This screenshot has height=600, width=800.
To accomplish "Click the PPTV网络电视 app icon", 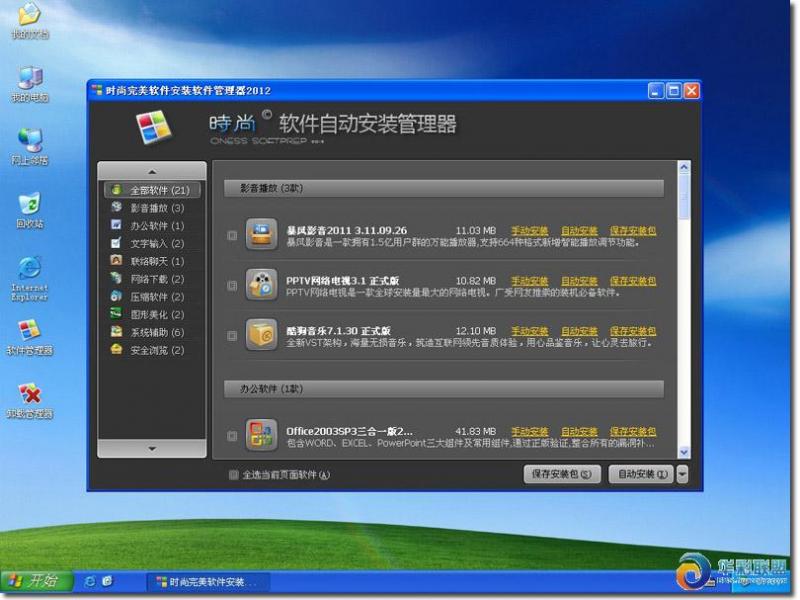I will (262, 285).
